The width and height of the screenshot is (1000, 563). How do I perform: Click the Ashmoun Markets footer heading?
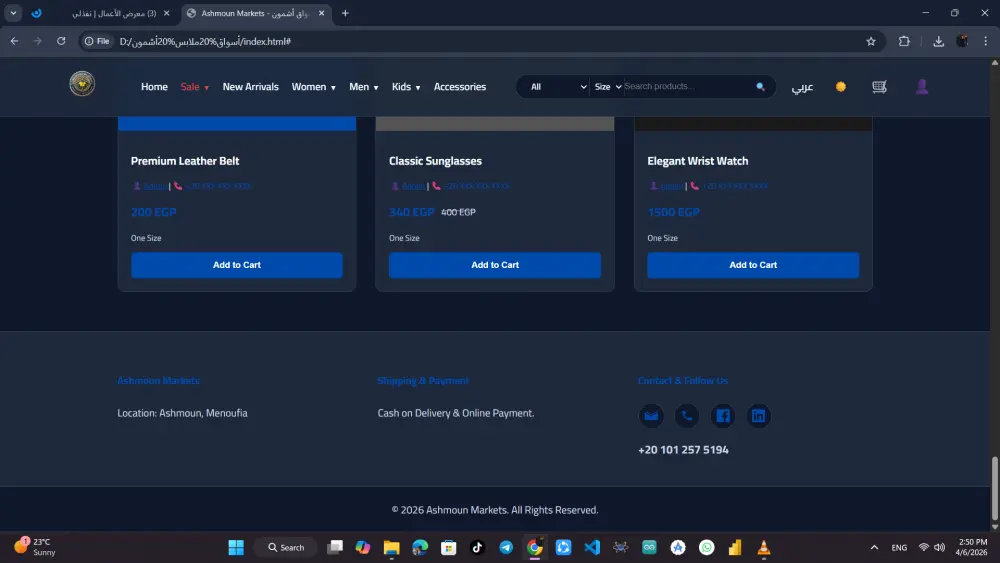click(158, 381)
